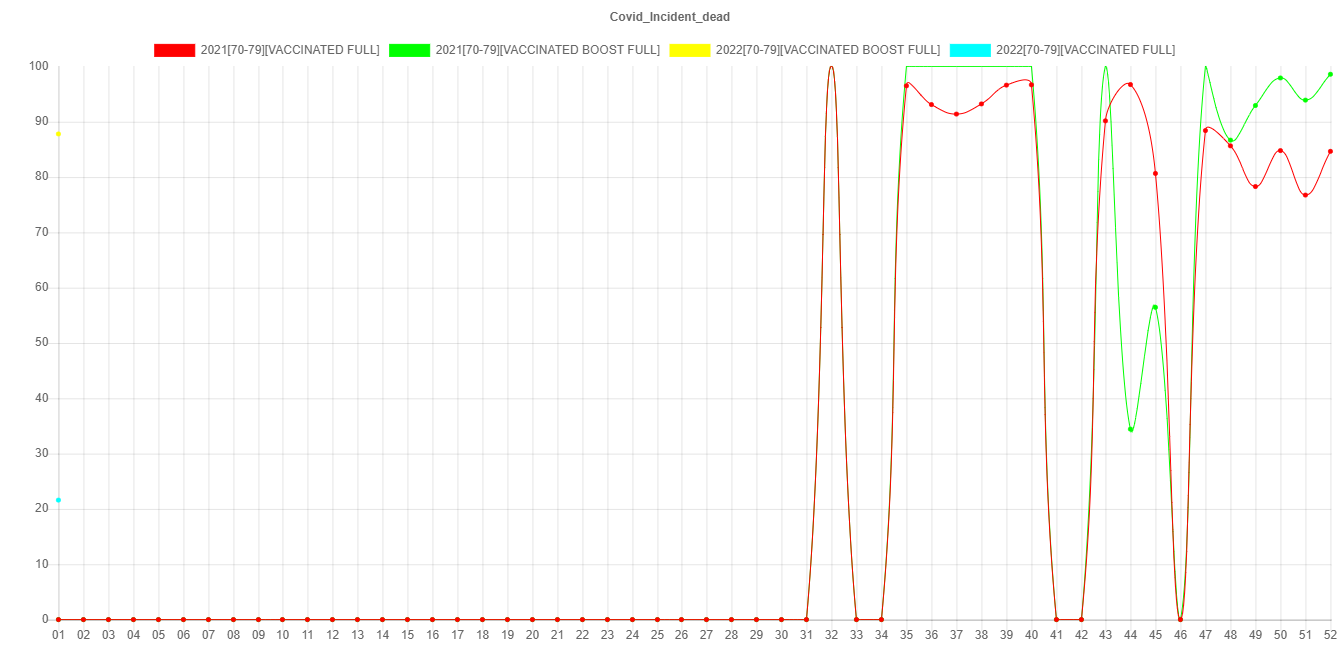1340x670 pixels.
Task: Click the red data point at week 37
Action: pos(956,115)
